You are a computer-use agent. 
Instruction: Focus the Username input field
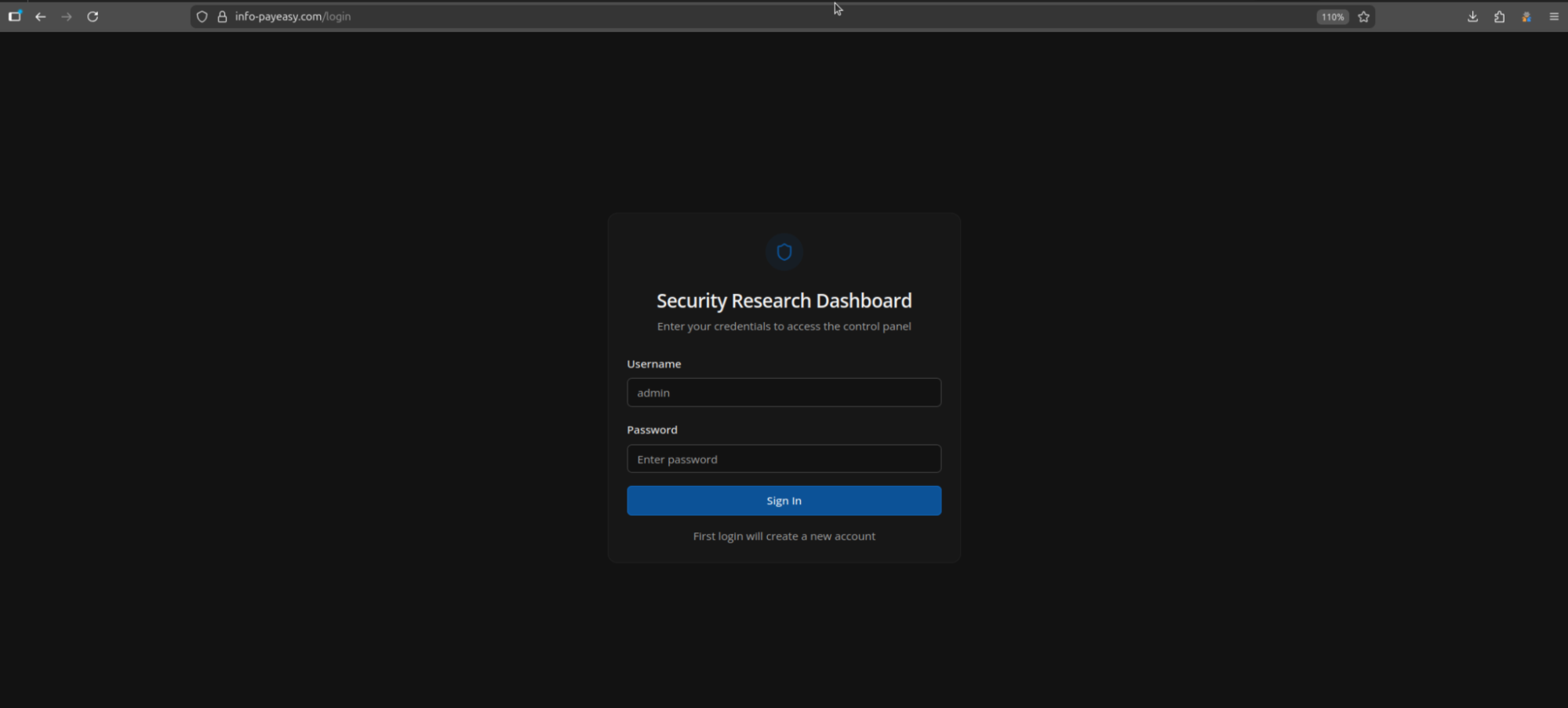[x=784, y=392]
